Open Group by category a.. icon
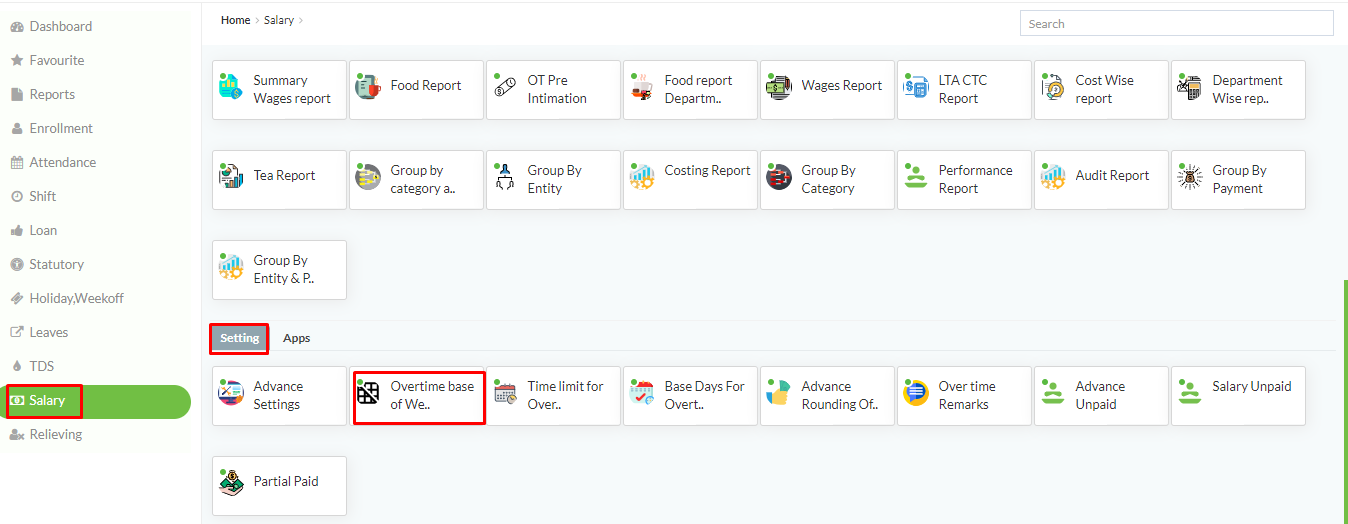 pyautogui.click(x=368, y=178)
